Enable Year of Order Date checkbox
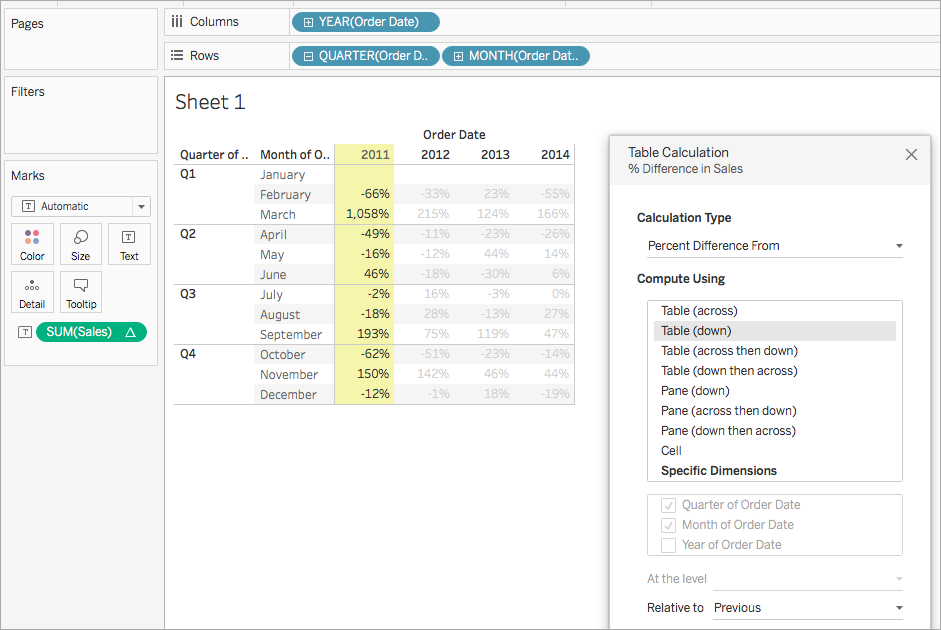This screenshot has width=941, height=630. (668, 545)
